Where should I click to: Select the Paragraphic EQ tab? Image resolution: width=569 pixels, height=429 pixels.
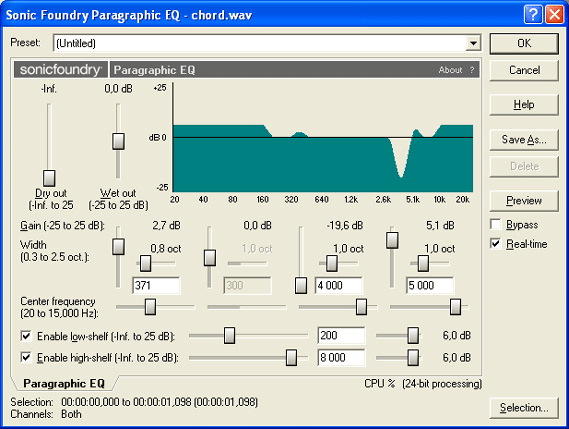coord(64,384)
